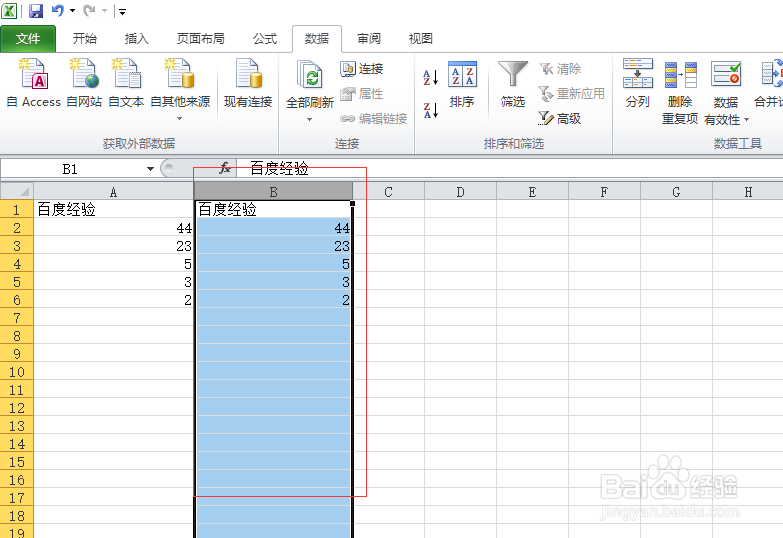Select column F header
Viewport: 783px width, 538px height.
click(x=604, y=192)
